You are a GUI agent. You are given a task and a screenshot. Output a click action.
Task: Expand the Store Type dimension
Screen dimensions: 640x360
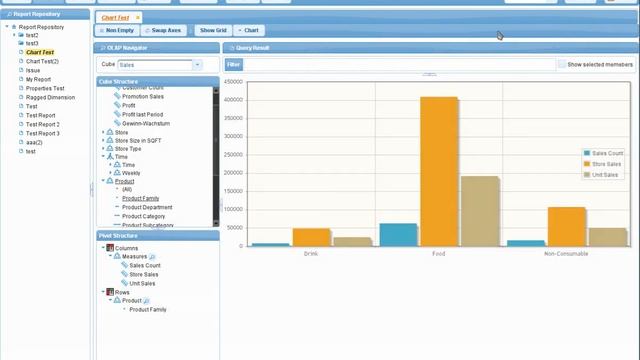click(x=103, y=149)
